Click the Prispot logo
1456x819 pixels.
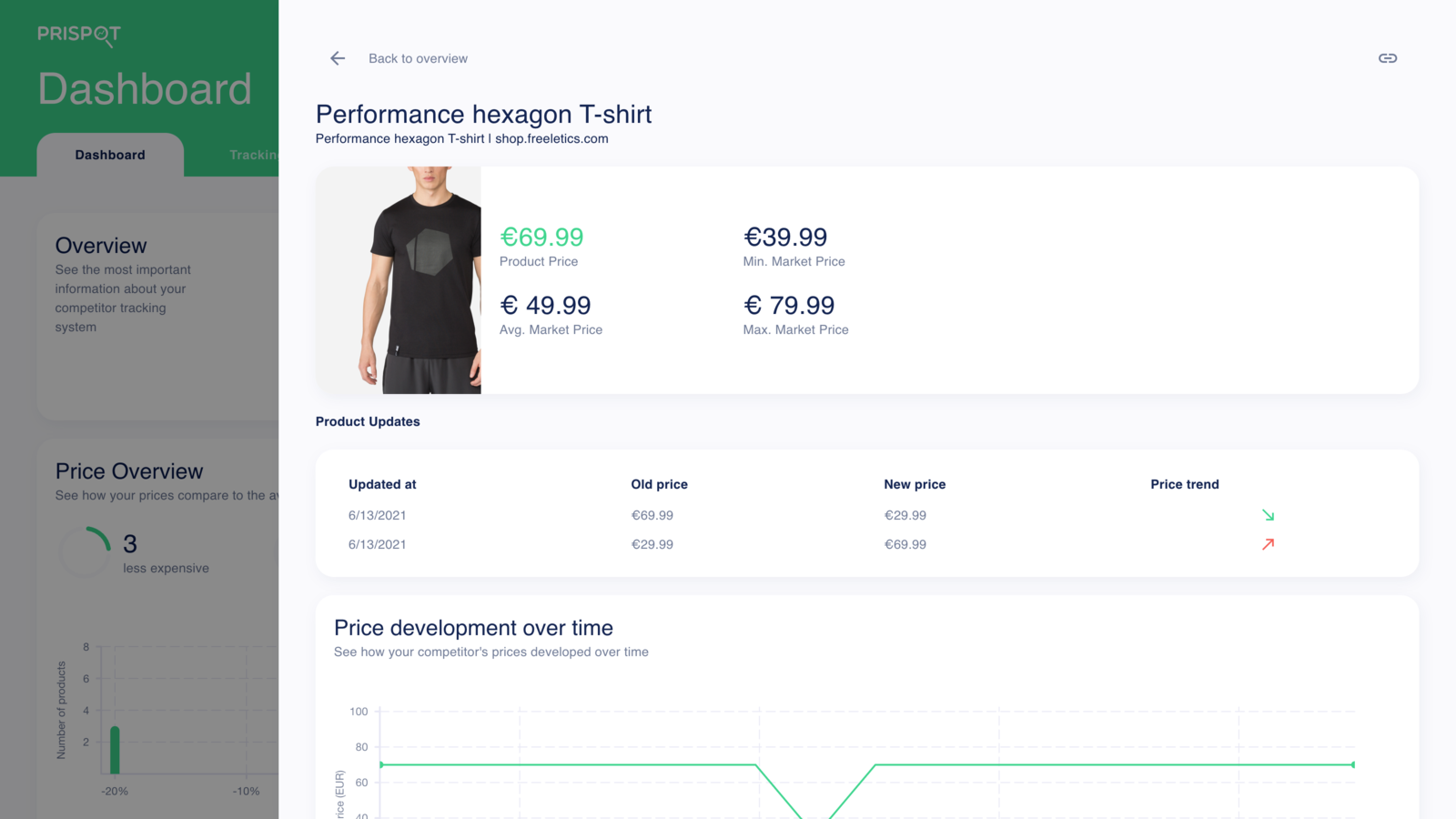click(79, 35)
